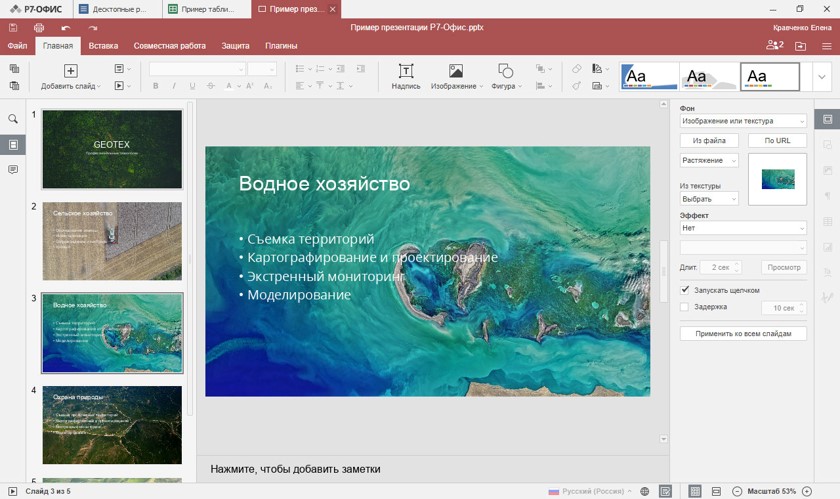Open the hamburger view settings menu

tap(827, 46)
